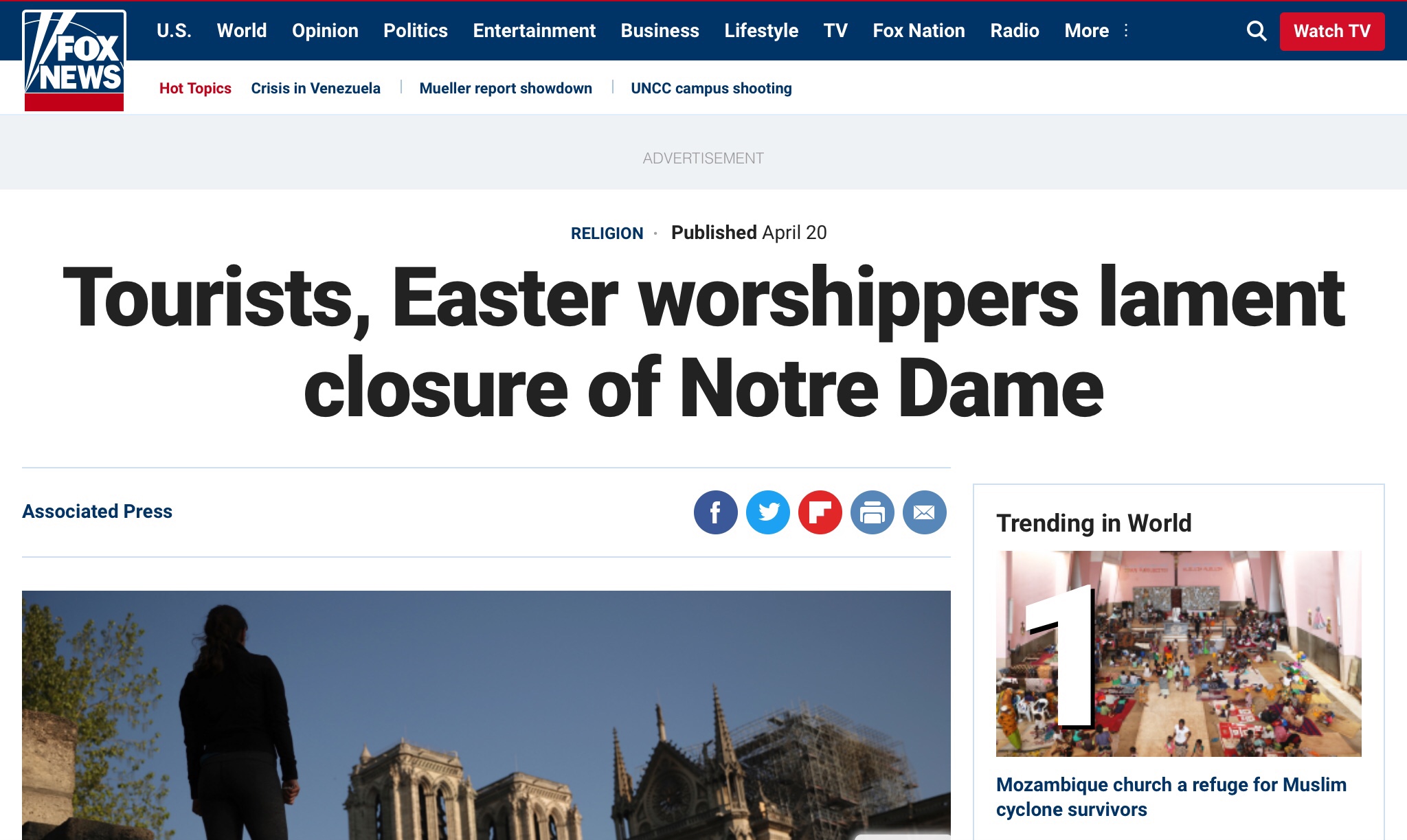Share article on Facebook
1407x840 pixels.
pos(715,512)
